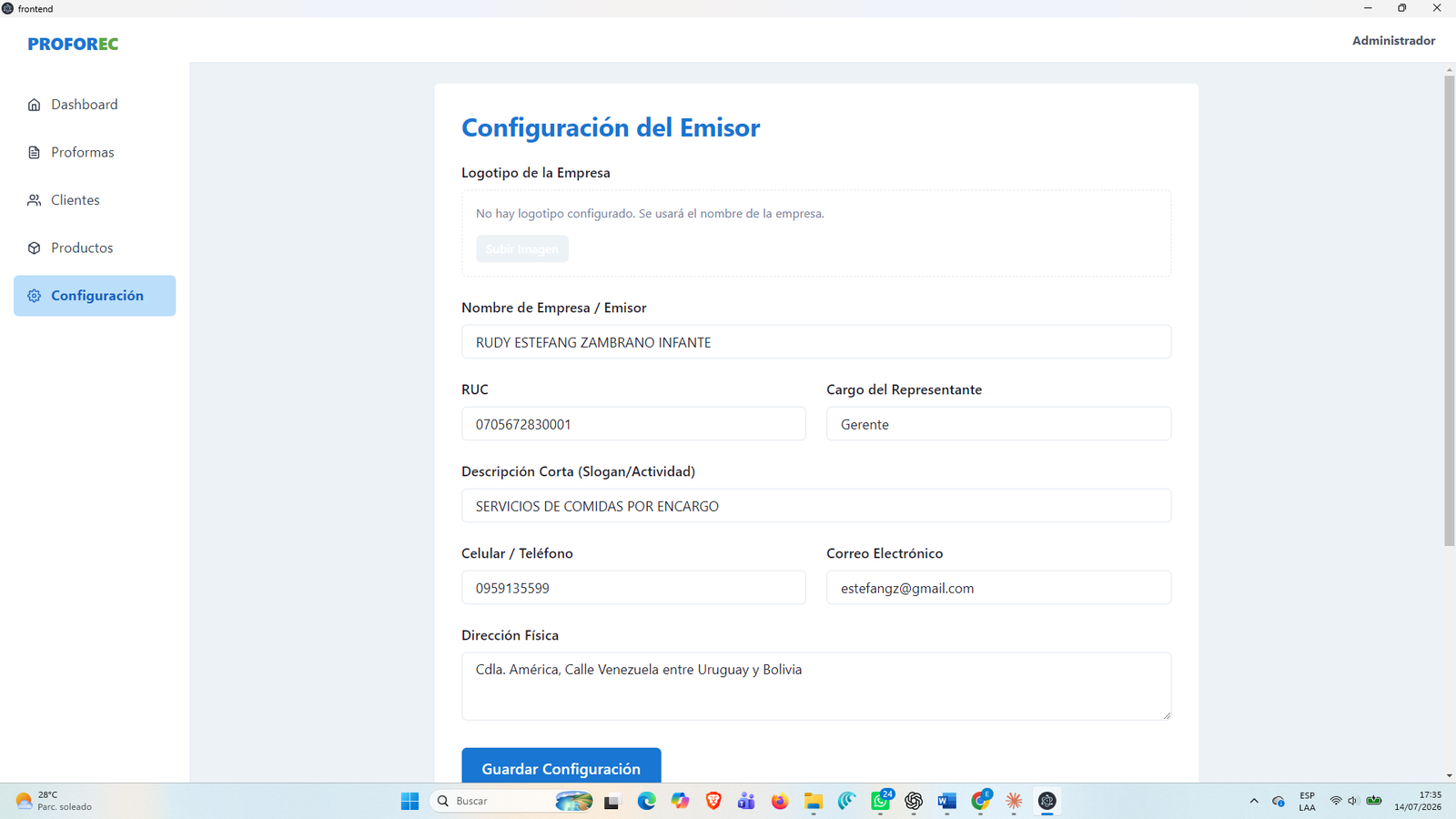Click the Configuración del Emisor heading
Viewport: 1456px width, 819px height.
click(x=611, y=127)
